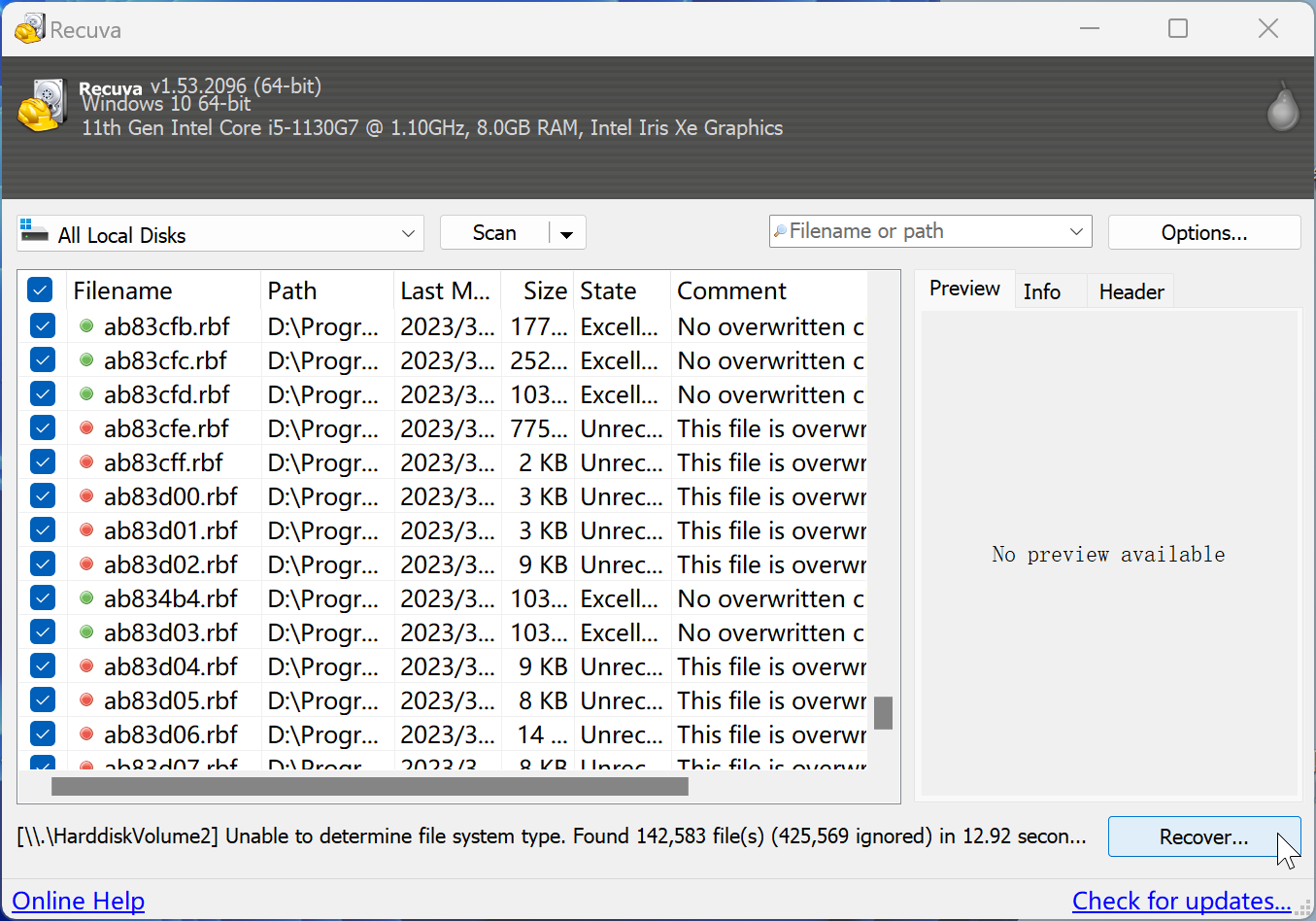Click red status dot for ab83d02.rbf

pyautogui.click(x=86, y=564)
